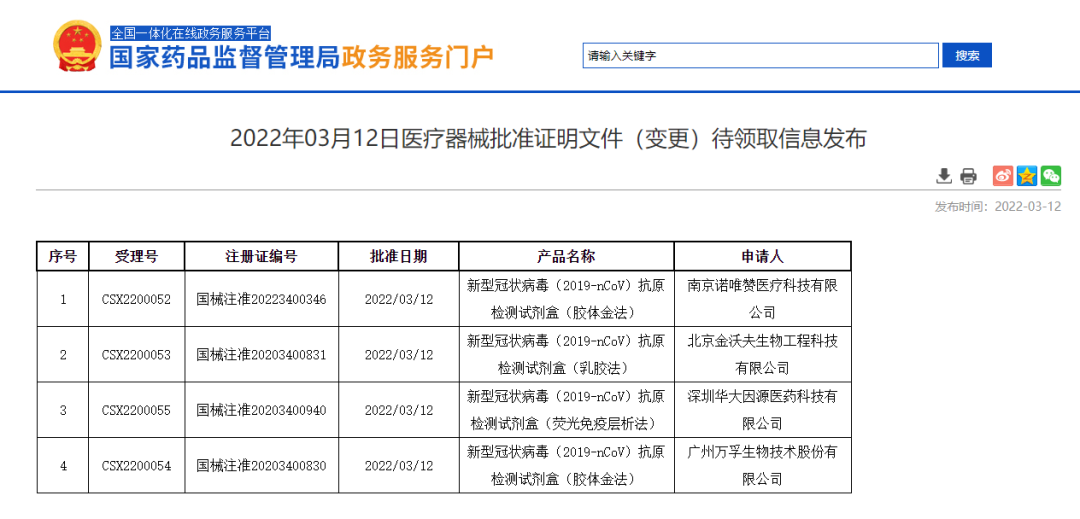
Task: Click approval date in row CSX2200052
Action: point(398,299)
